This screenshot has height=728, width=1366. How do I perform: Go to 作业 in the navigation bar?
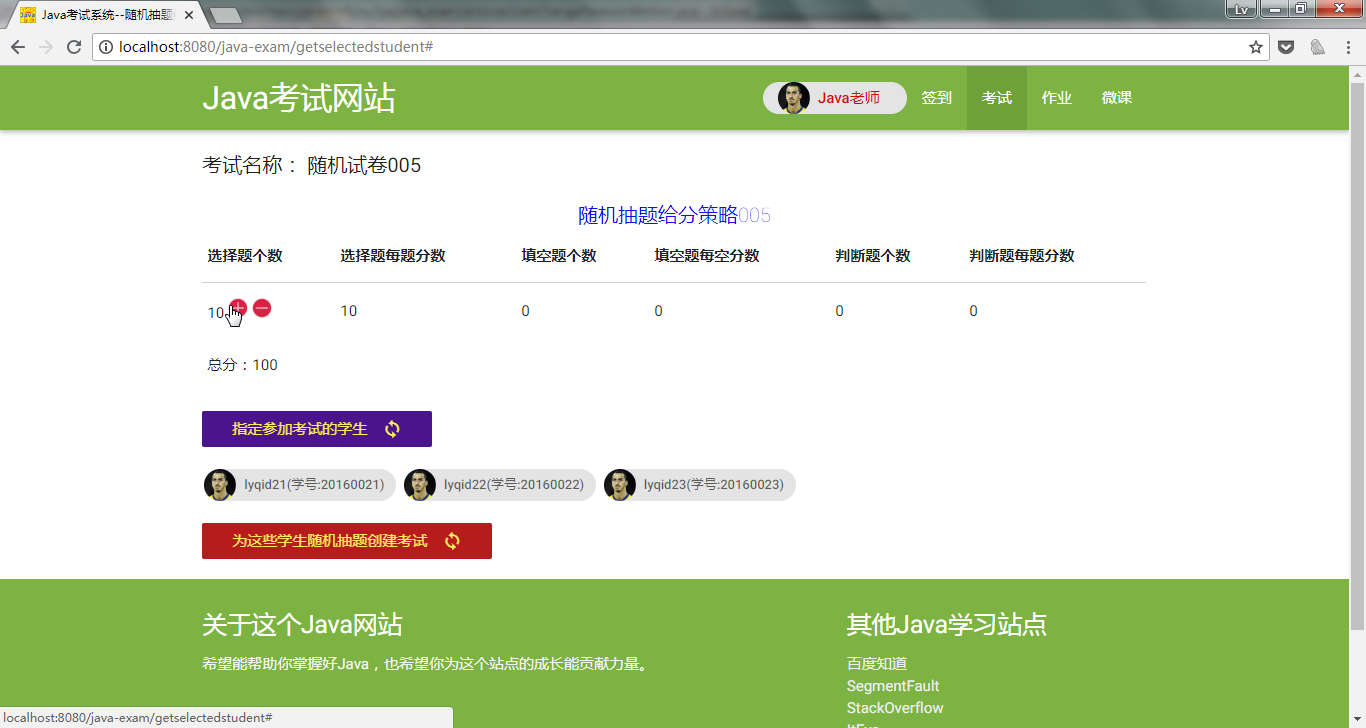[x=1057, y=98]
